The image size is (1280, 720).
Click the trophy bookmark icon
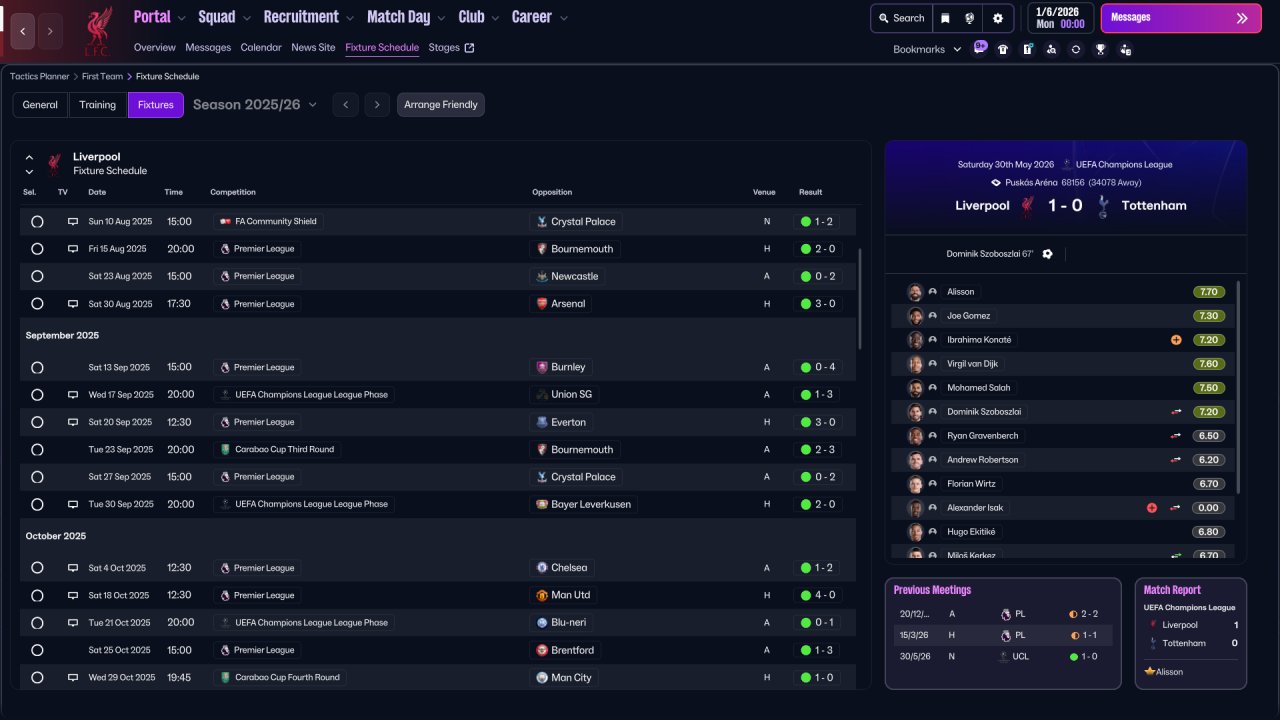[1101, 49]
